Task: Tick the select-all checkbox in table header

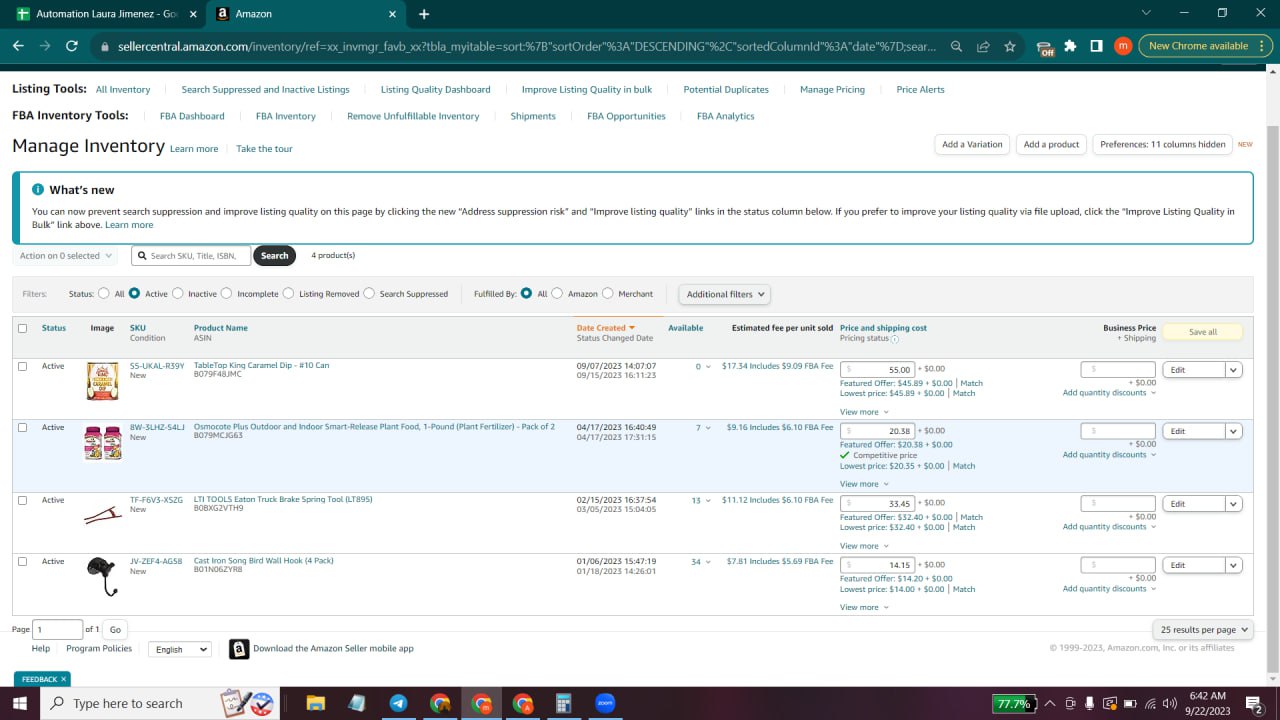Action: tap(23, 328)
